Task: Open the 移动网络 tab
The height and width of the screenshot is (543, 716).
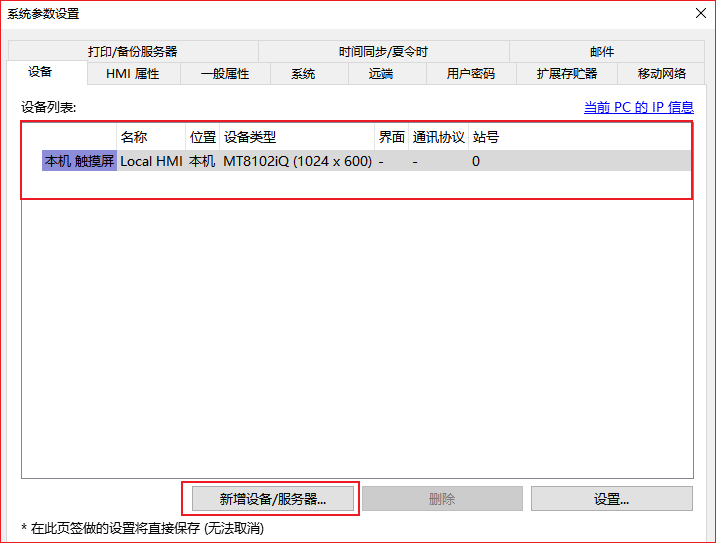Action: pos(662,74)
